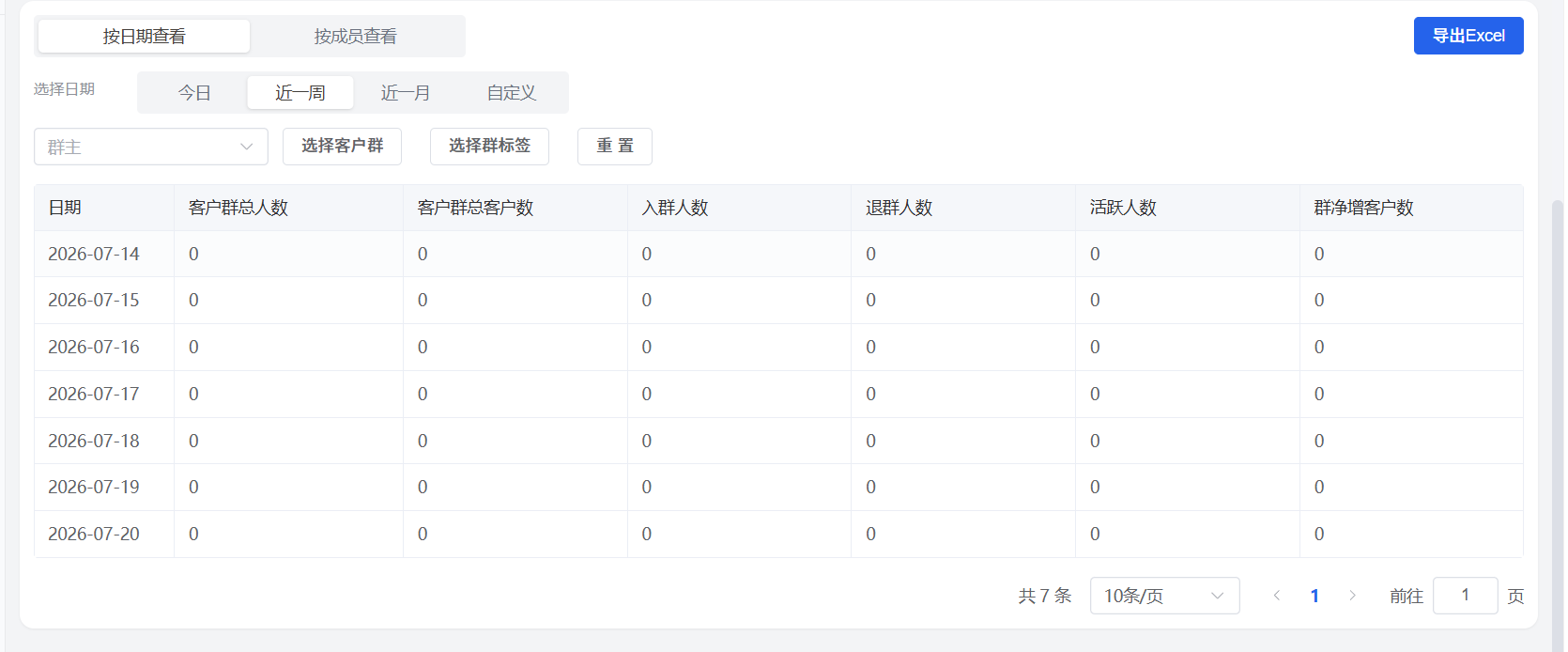
Task: Click 客户群总客户数 value for 2026-07-19
Action: tap(423, 487)
